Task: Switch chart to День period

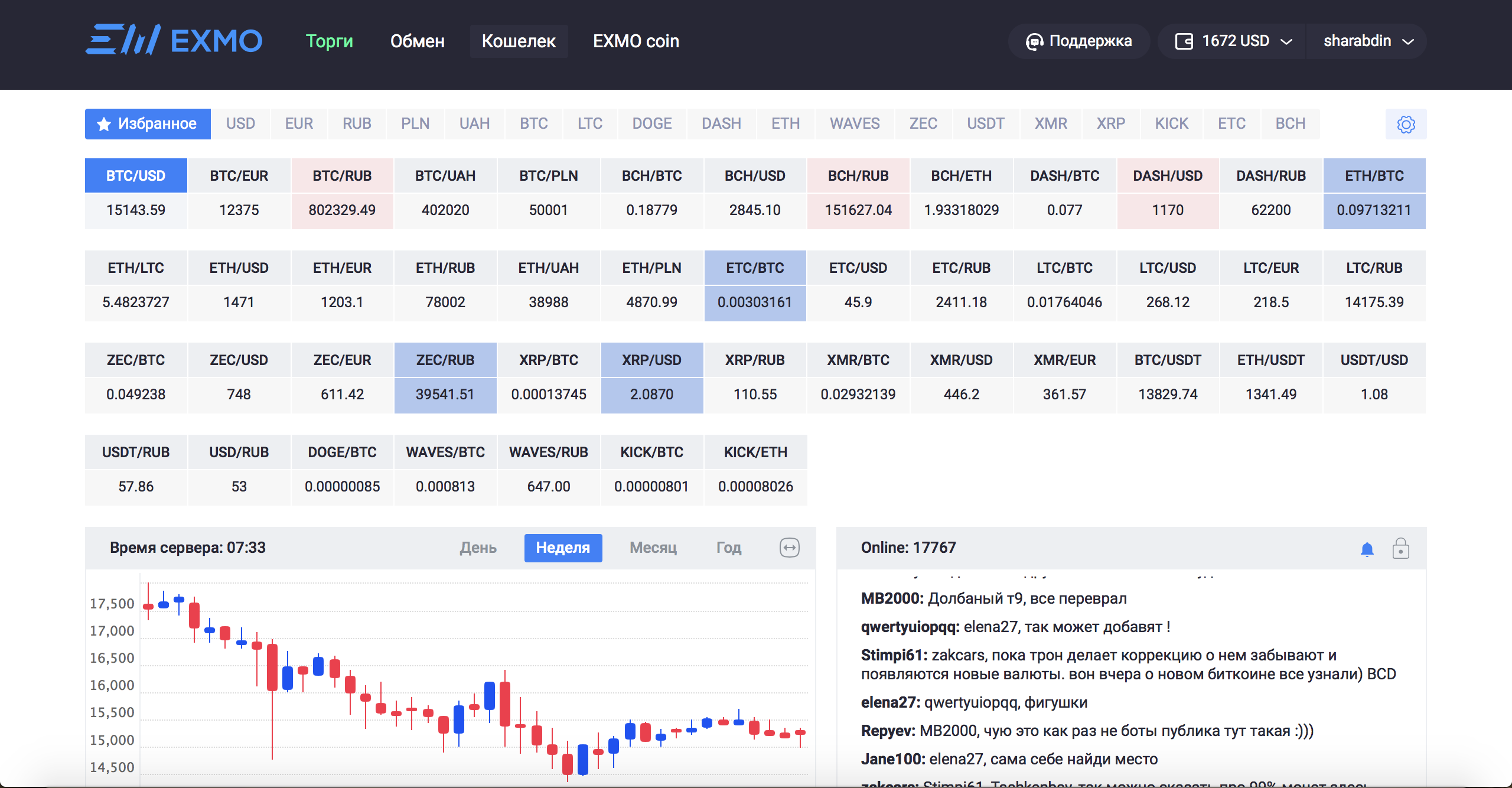Action: pyautogui.click(x=478, y=548)
